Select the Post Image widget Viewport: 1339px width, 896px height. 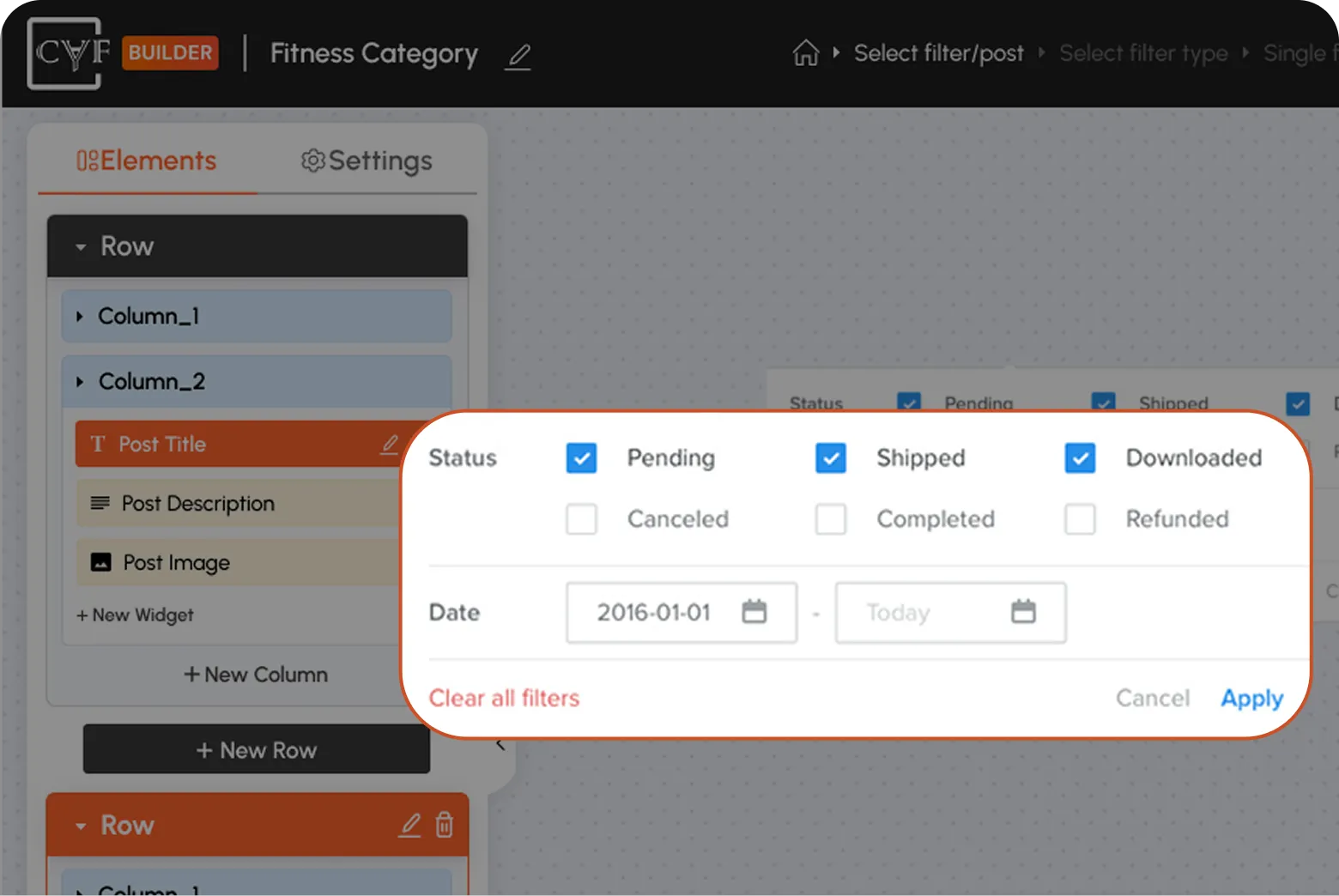(239, 563)
